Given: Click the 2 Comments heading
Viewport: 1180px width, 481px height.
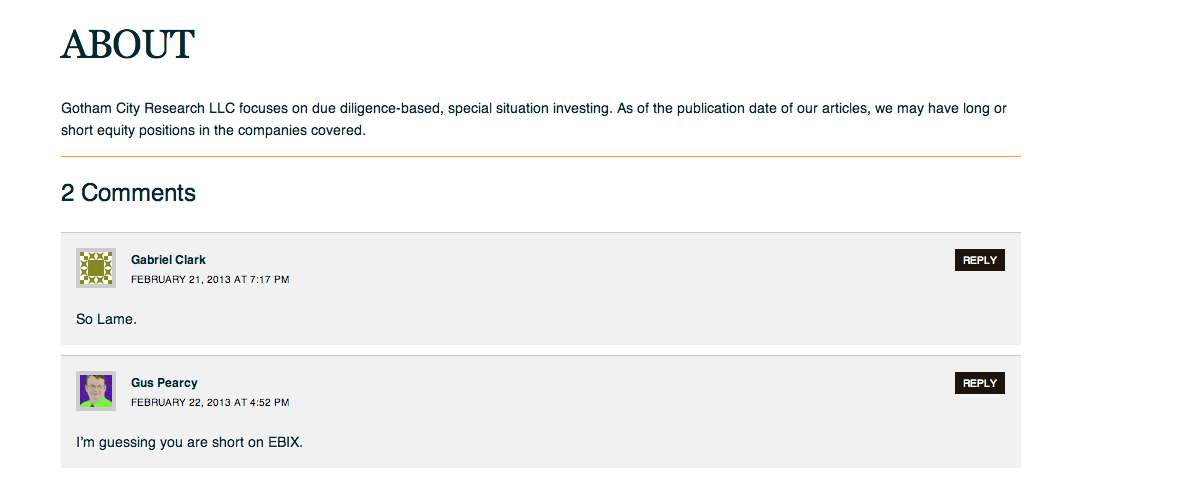Looking at the screenshot, I should 128,193.
